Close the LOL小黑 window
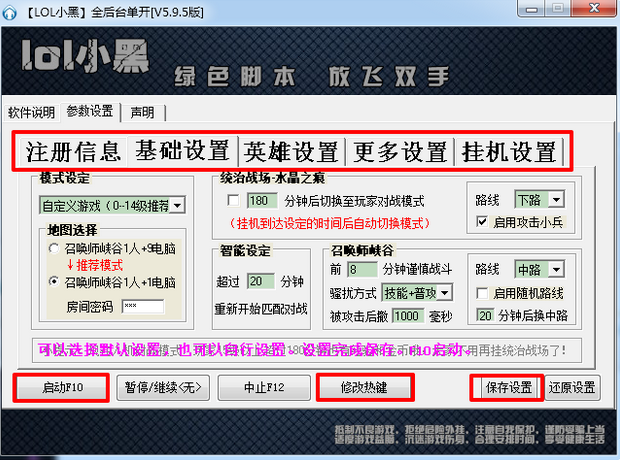This screenshot has height=460, width=620. tap(594, 9)
